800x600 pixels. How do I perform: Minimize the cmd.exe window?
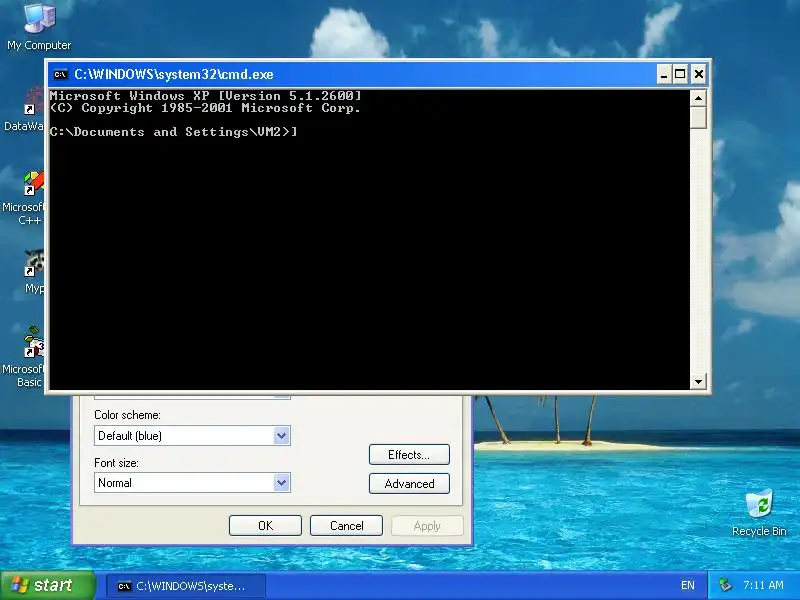663,74
